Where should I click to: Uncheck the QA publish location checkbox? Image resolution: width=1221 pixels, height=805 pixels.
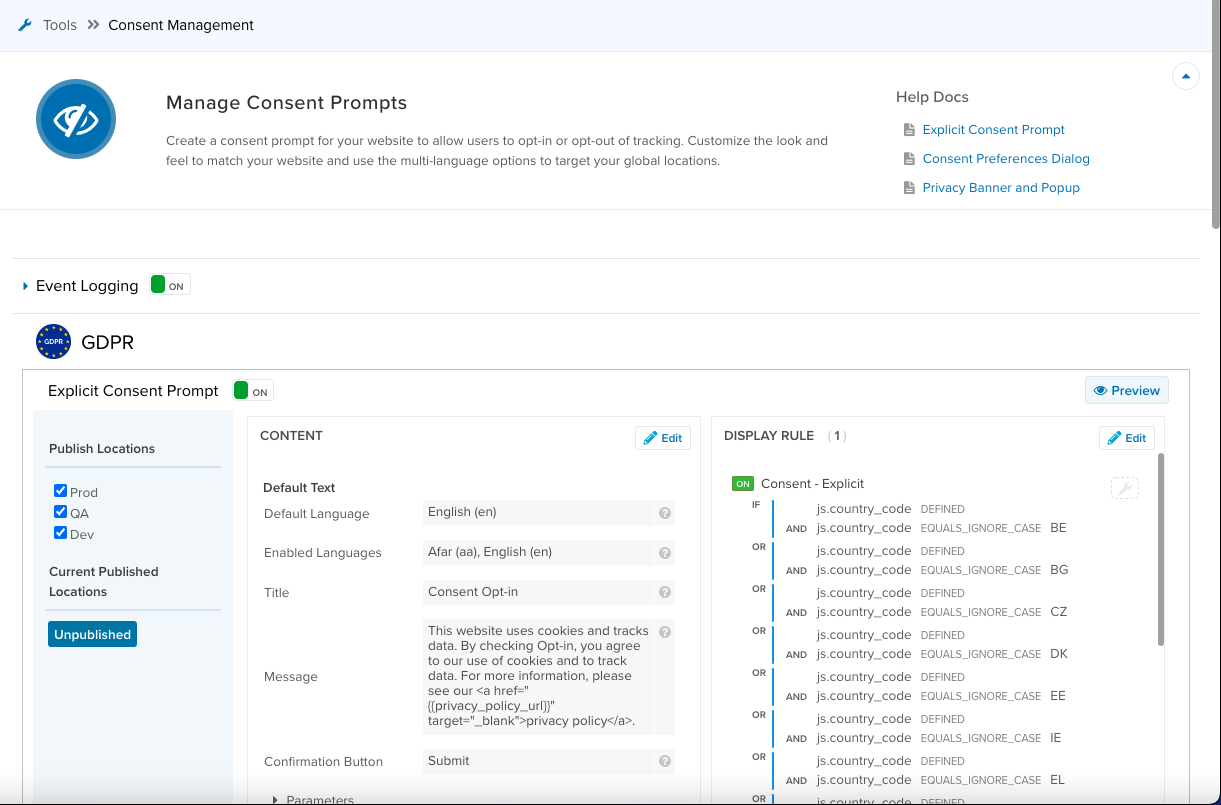point(61,512)
